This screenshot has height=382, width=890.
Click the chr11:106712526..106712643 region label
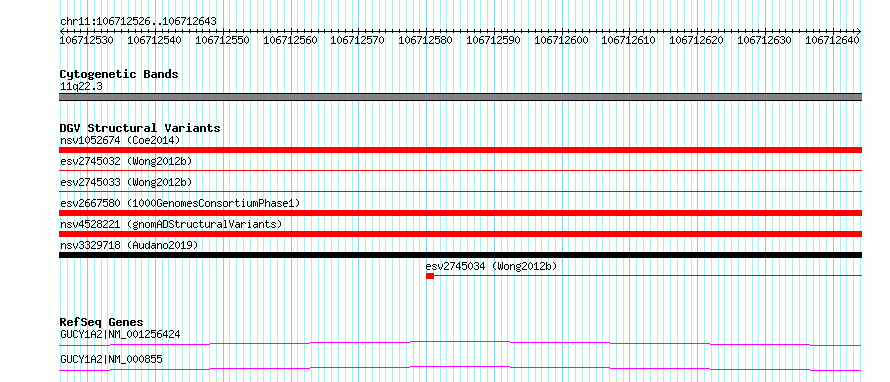click(x=138, y=21)
